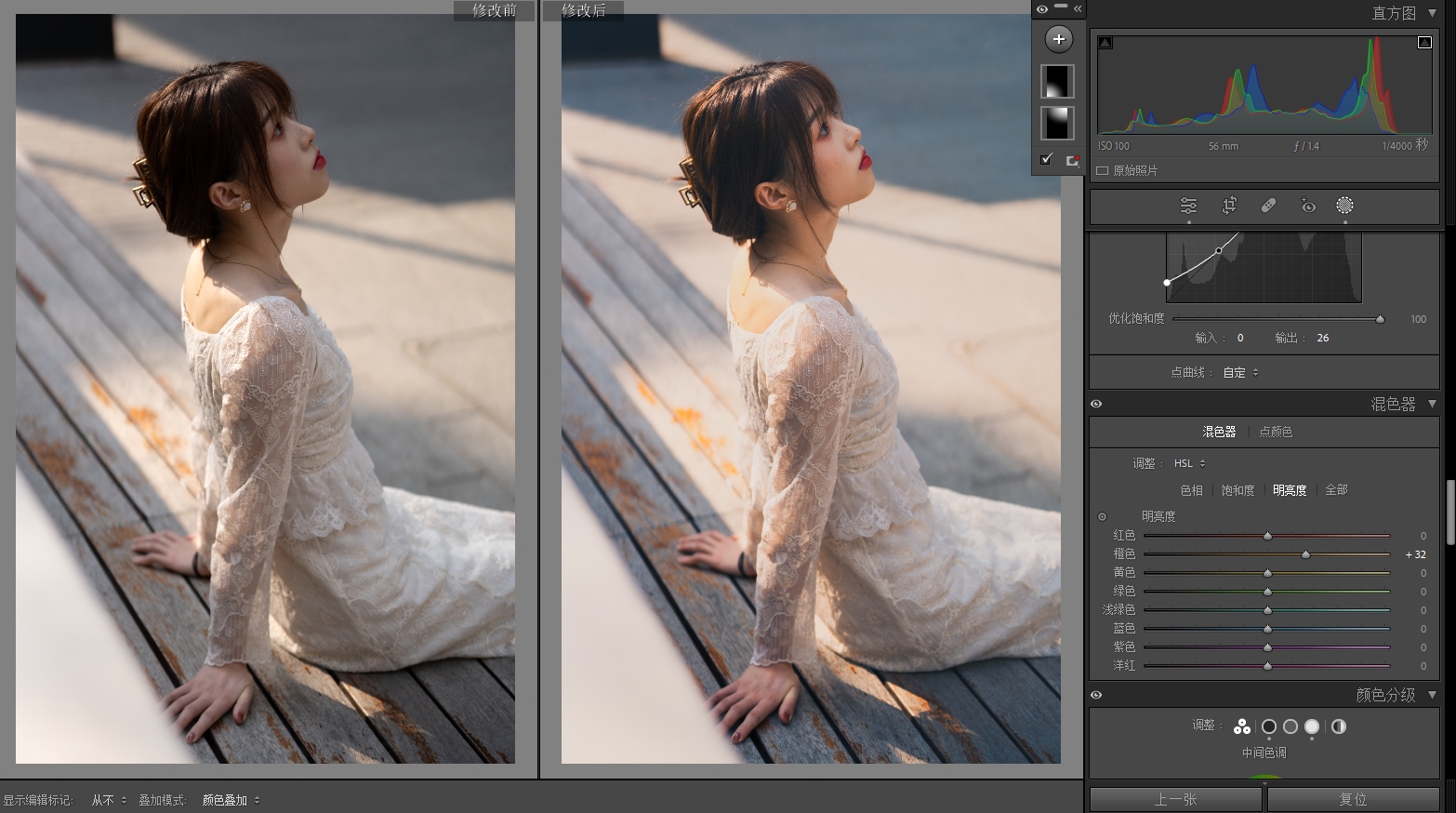Click the 浅绿色 luminance slider handle
The width and height of the screenshot is (1456, 813).
(x=1267, y=610)
